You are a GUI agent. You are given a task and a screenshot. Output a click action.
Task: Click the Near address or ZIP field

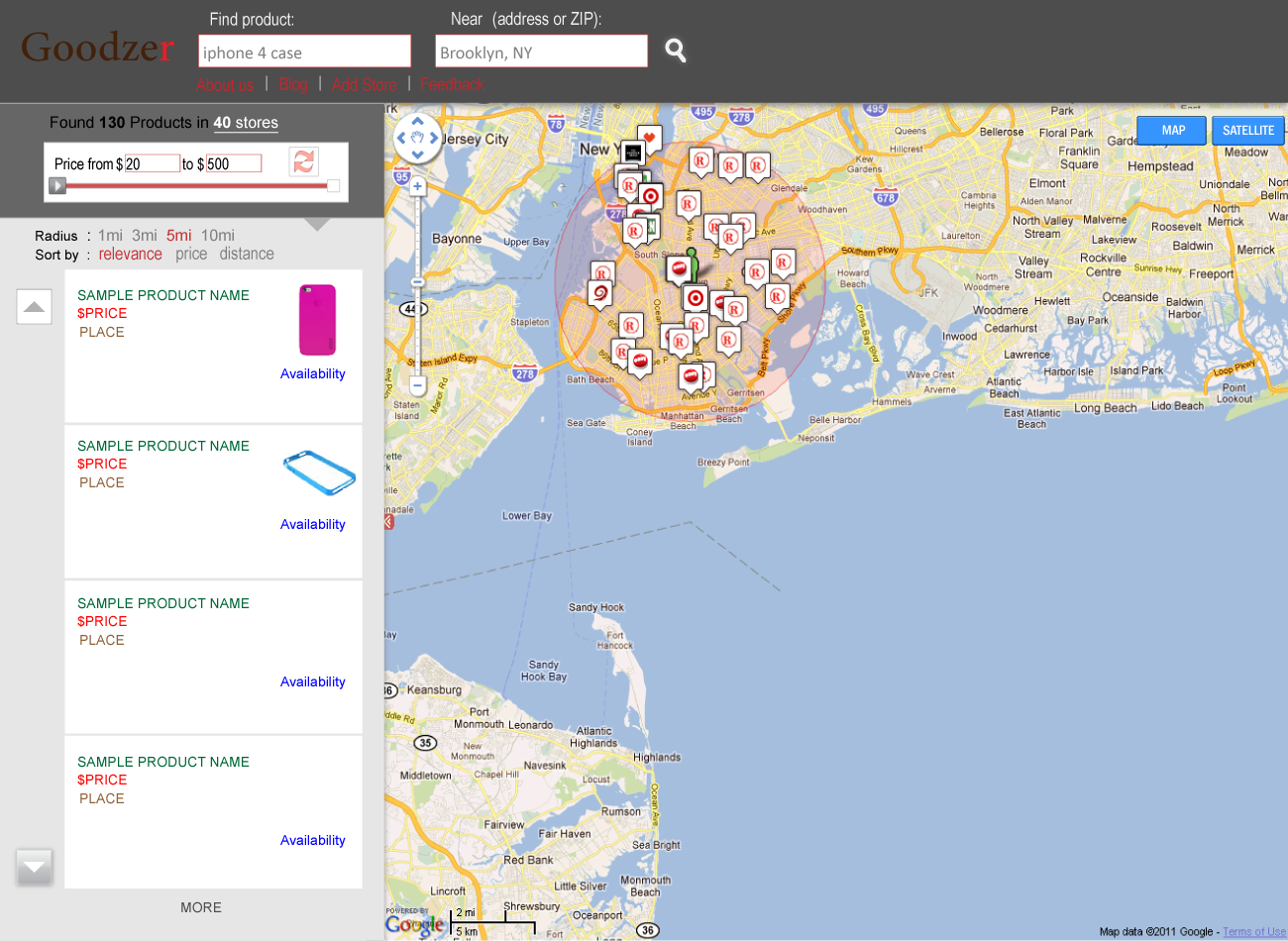pos(542,52)
